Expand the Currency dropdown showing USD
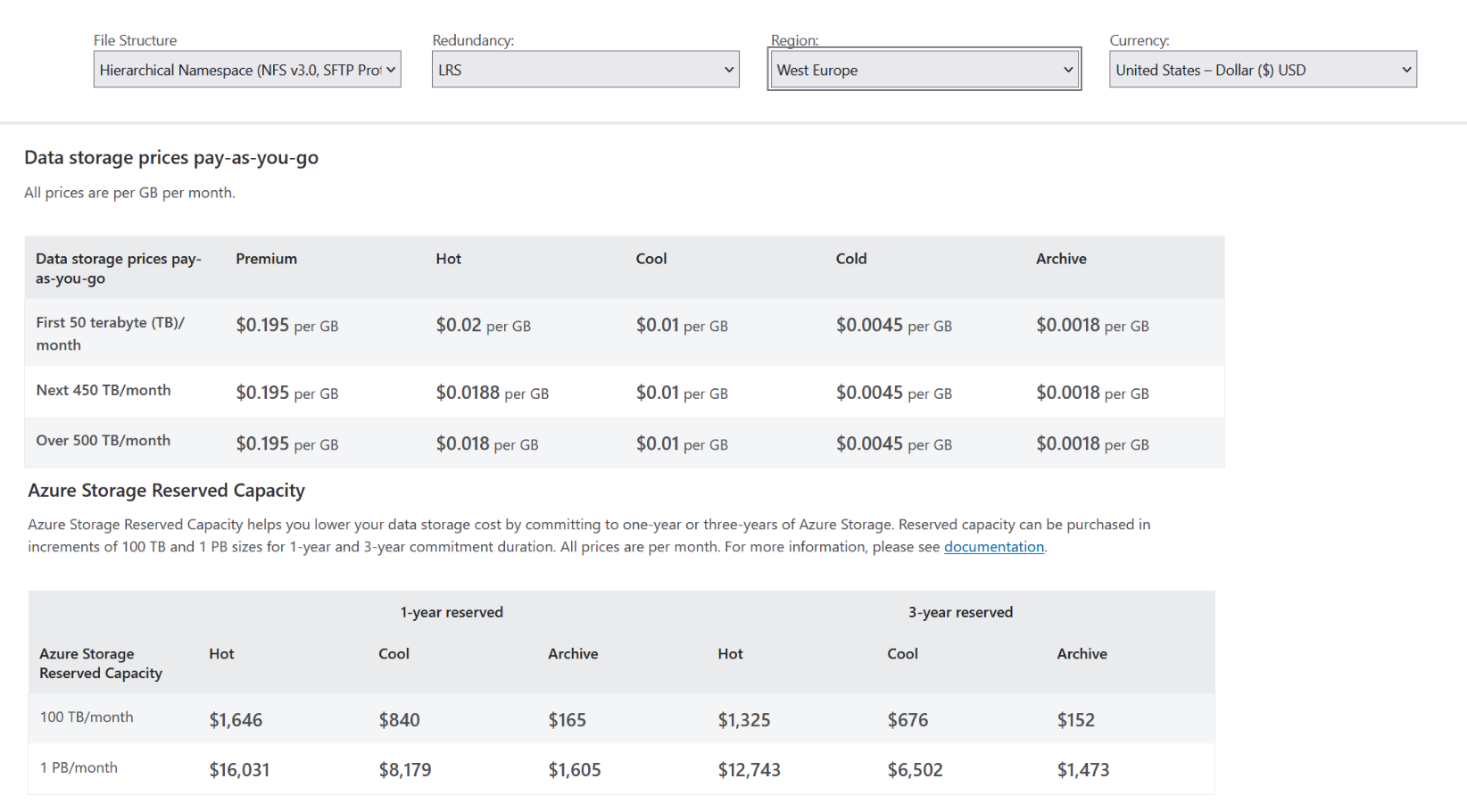The image size is (1467, 812). (x=1262, y=70)
